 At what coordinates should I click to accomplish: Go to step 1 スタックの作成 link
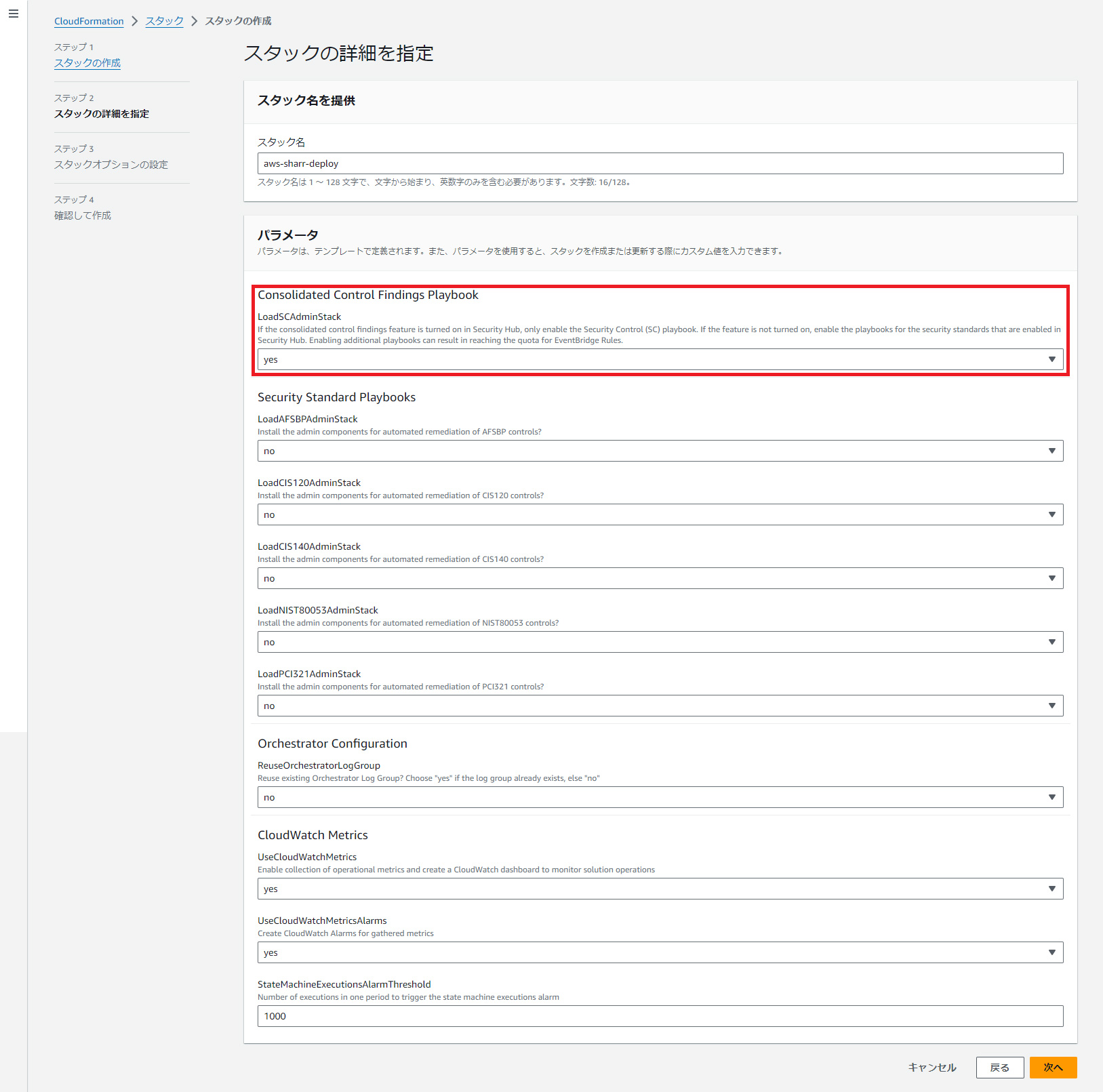point(87,63)
